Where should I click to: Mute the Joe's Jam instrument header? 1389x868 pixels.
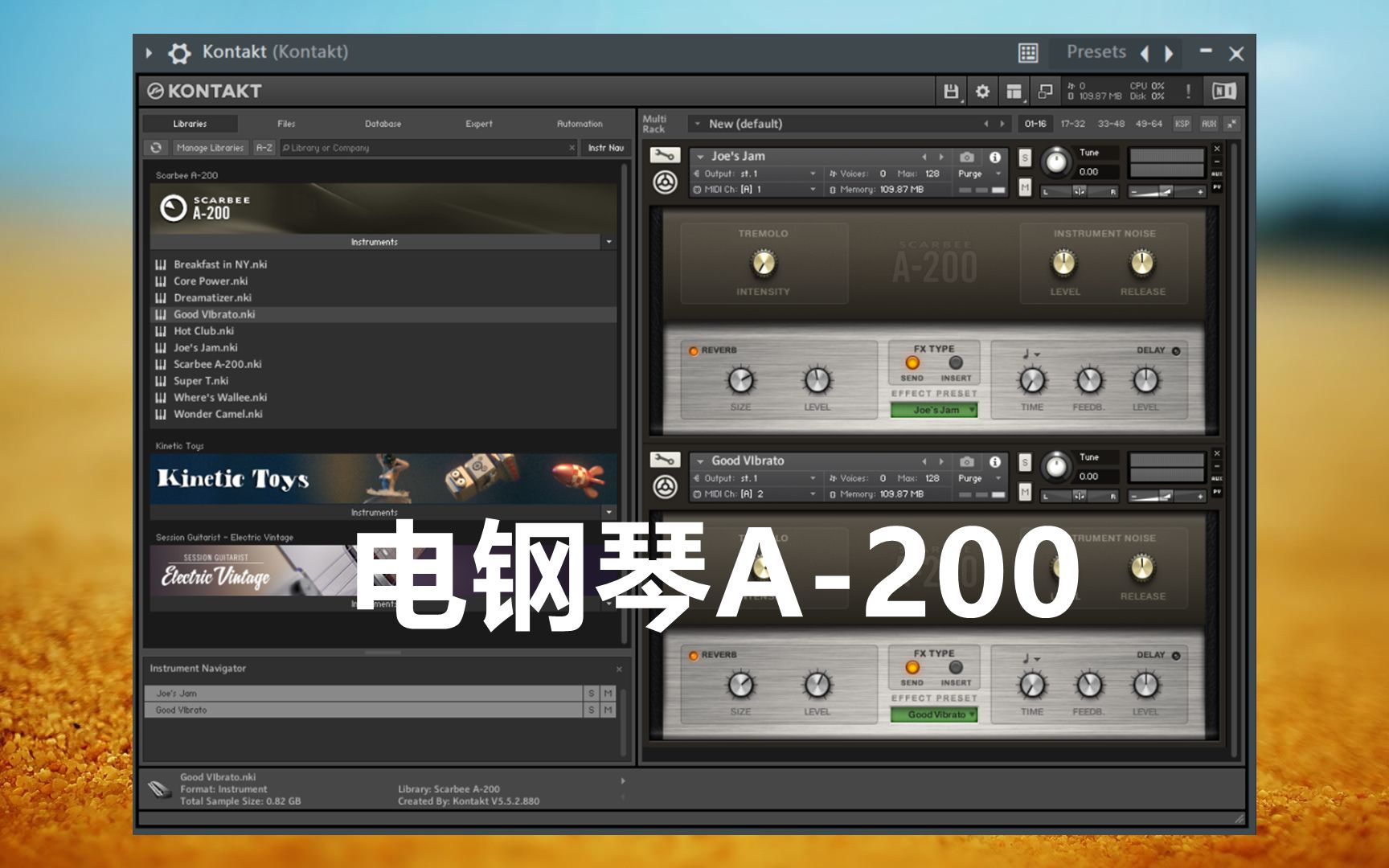pos(1025,187)
